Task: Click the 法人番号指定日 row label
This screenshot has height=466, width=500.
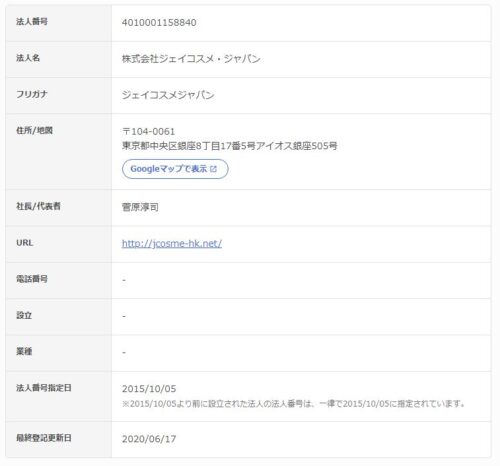Action: (44, 388)
